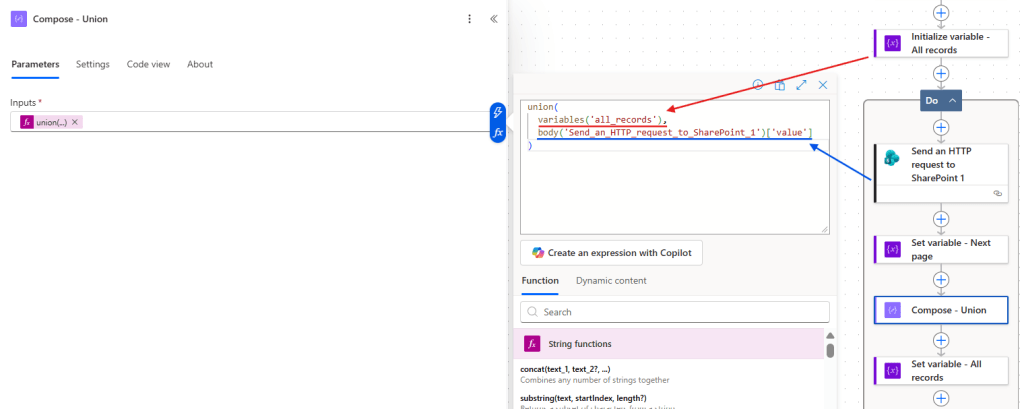
Task: Click the Set variable - Next page icon
Action: pos(892,249)
